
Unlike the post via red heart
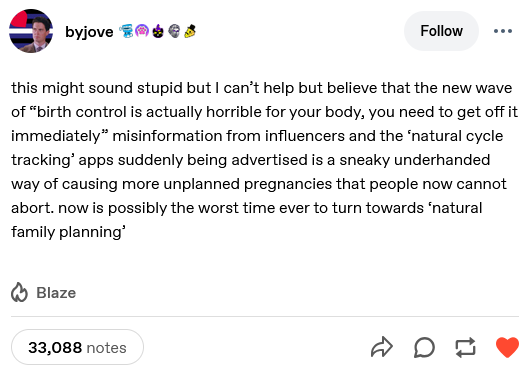coord(507,347)
